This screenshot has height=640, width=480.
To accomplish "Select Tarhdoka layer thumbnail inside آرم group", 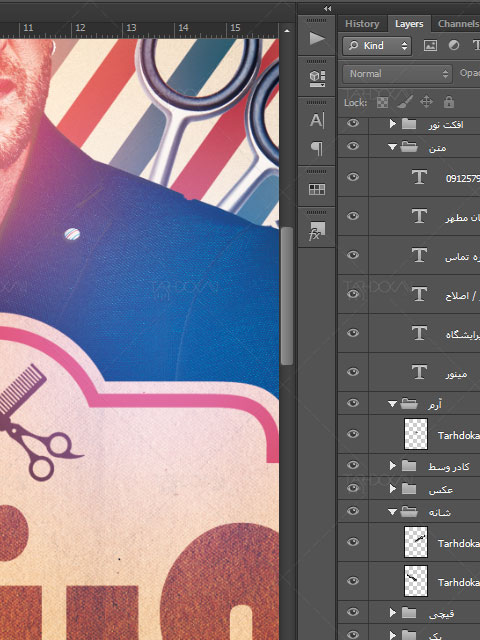I will point(416,434).
